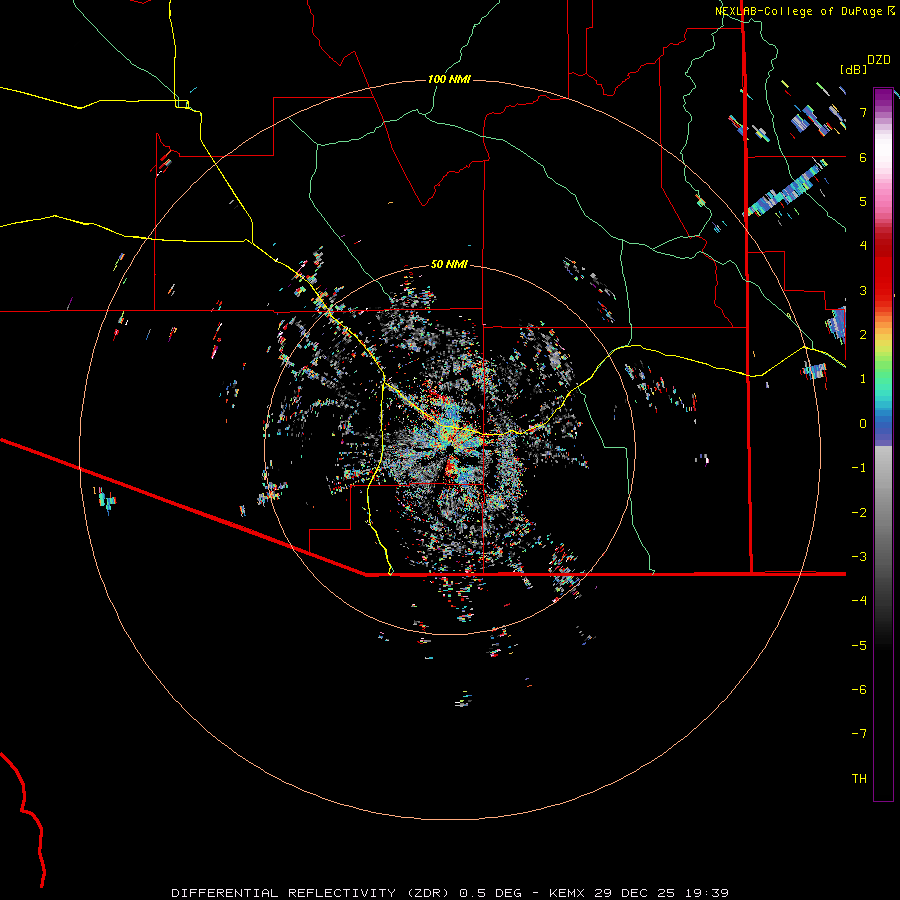Click the 3 value on the color scale

[863, 290]
